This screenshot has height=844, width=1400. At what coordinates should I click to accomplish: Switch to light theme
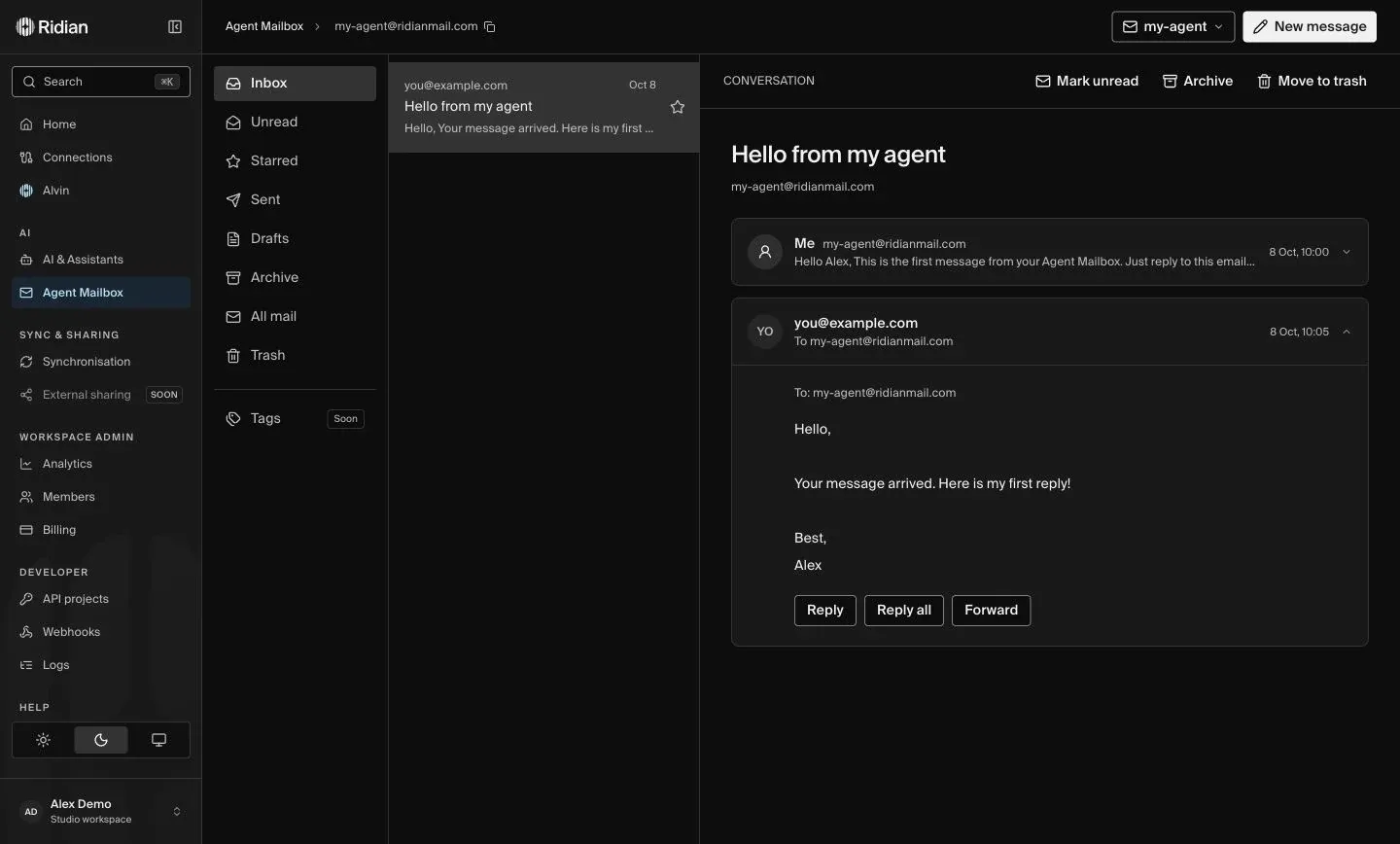tap(43, 740)
